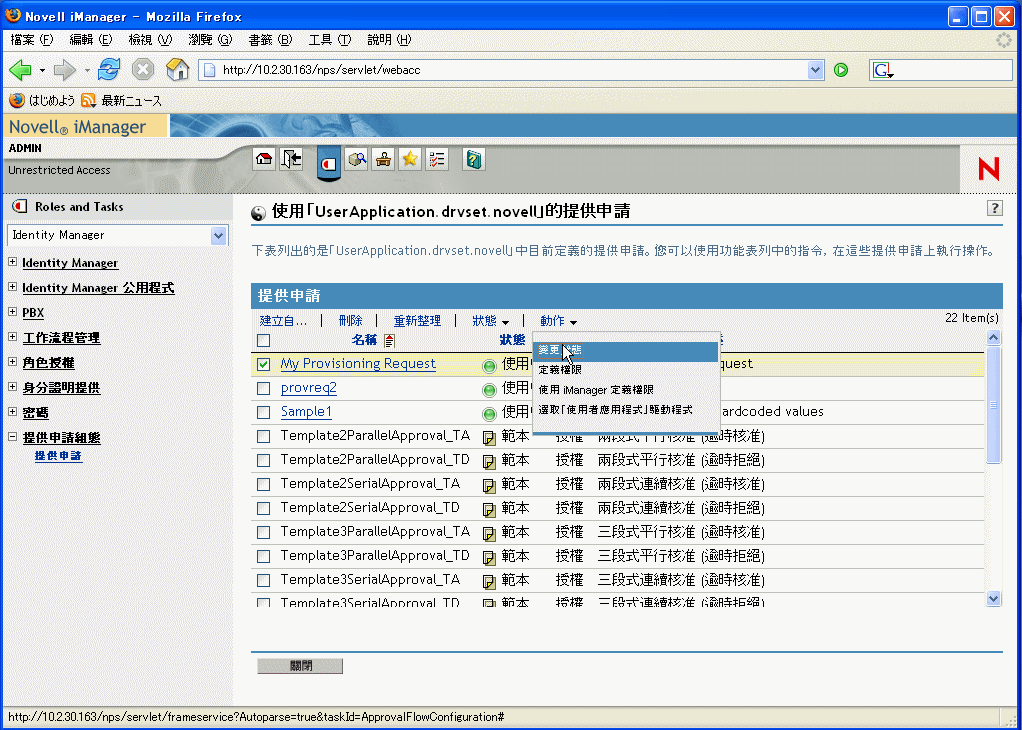Open the View Objects magnifier icon

(357, 159)
